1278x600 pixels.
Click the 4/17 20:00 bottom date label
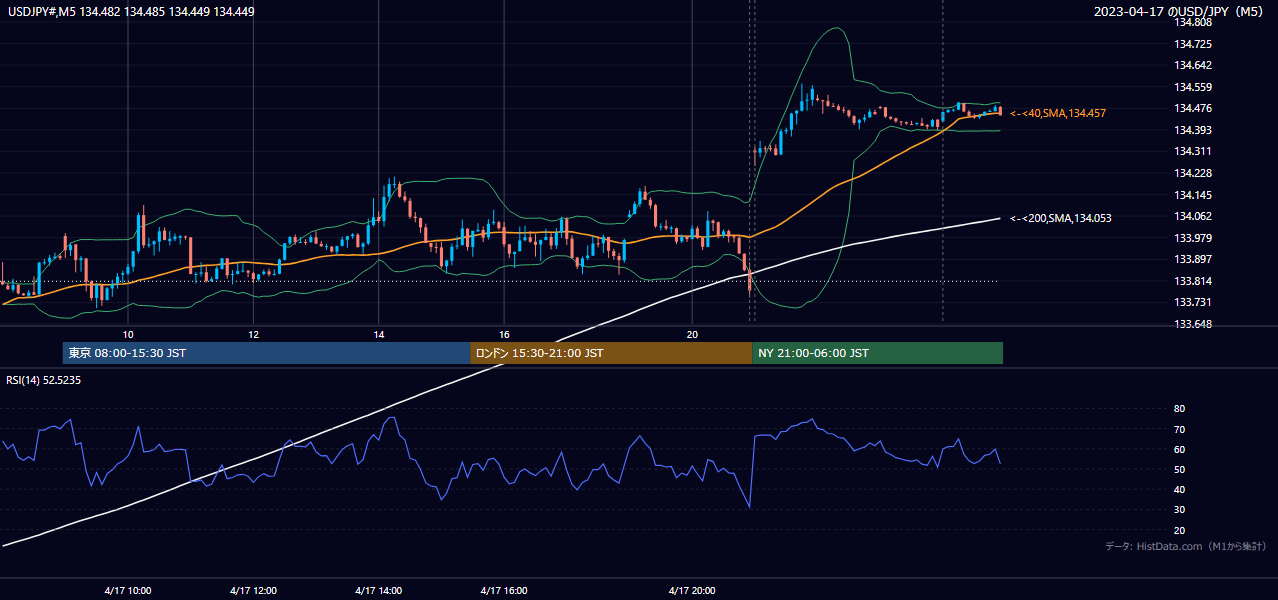[x=692, y=590]
